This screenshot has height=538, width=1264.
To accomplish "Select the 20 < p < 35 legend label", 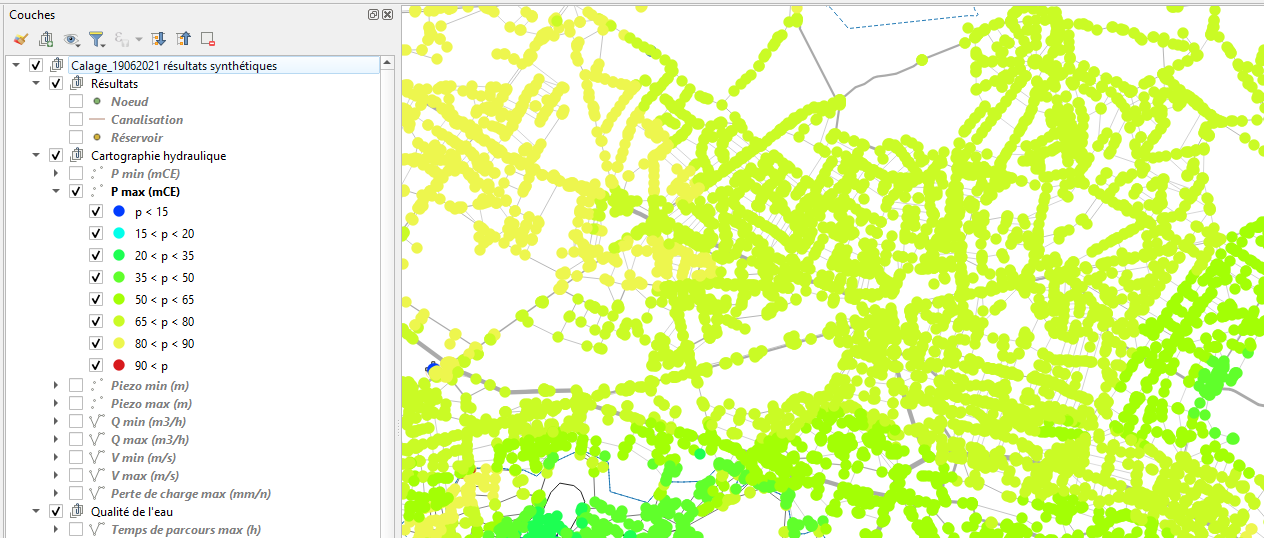I will (164, 256).
